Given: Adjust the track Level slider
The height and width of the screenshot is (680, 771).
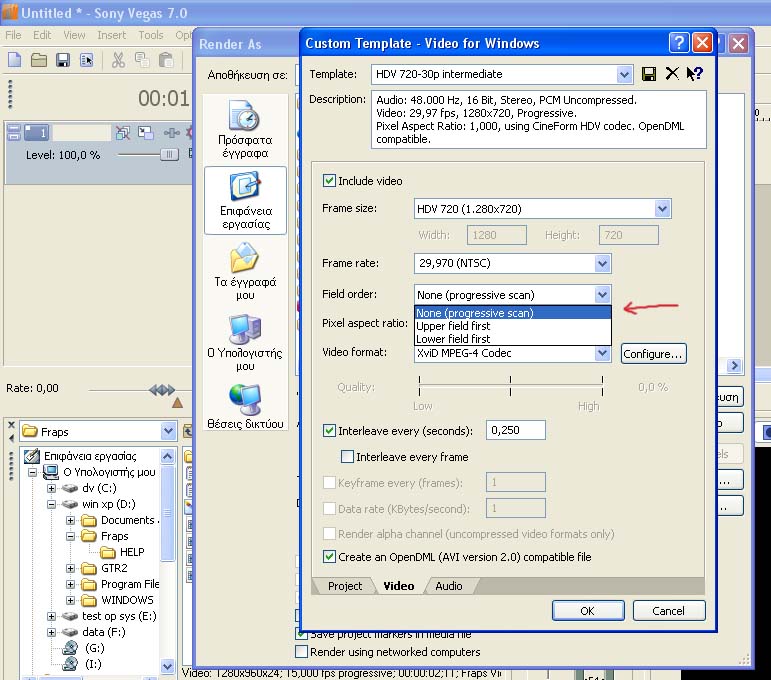Looking at the screenshot, I should [x=169, y=155].
